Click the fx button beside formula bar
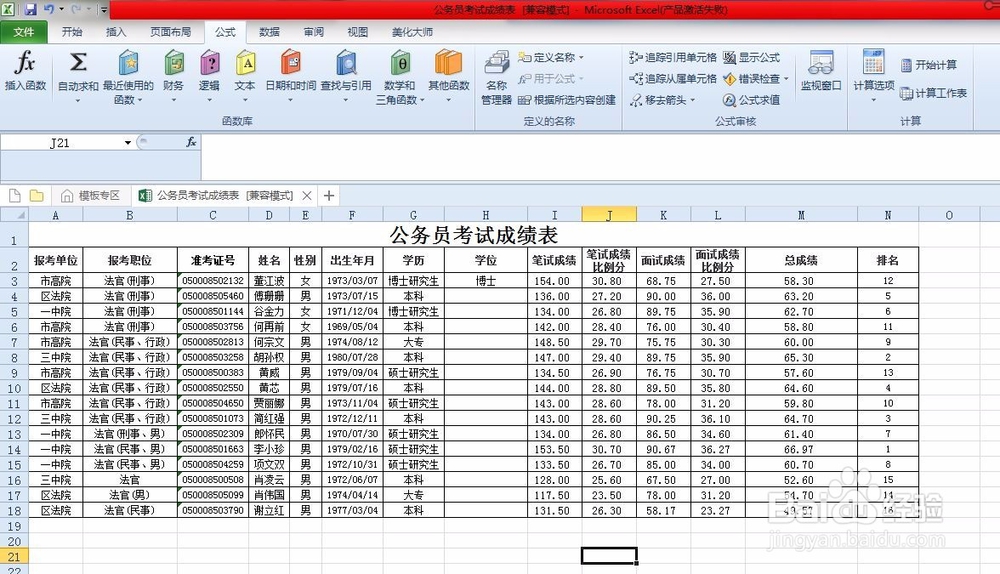 pyautogui.click(x=191, y=142)
